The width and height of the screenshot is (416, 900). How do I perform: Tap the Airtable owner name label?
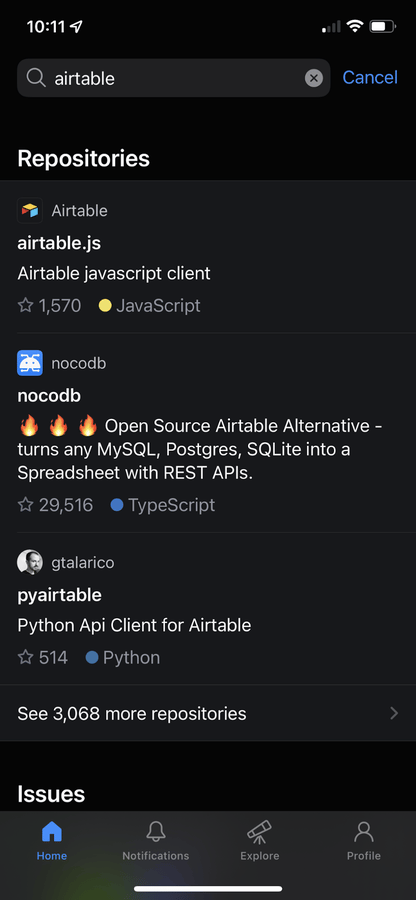pos(79,211)
